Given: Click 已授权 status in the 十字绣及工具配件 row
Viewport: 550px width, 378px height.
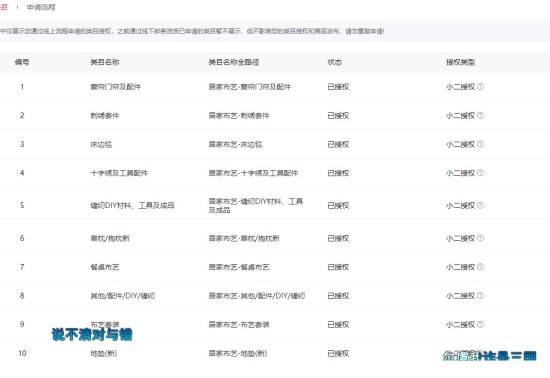Looking at the screenshot, I should [338, 173].
